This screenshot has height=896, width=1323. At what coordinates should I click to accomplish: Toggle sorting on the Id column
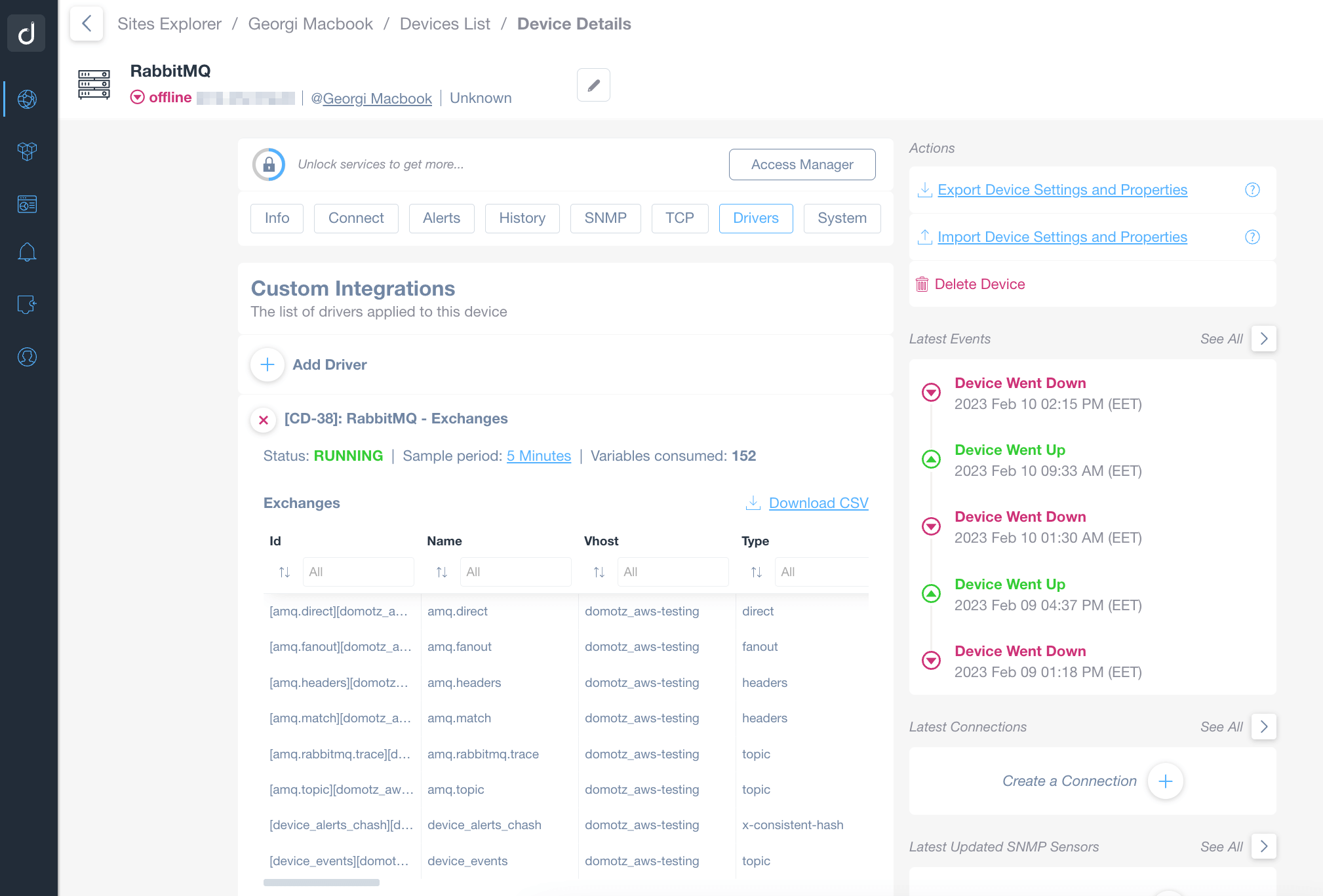285,572
